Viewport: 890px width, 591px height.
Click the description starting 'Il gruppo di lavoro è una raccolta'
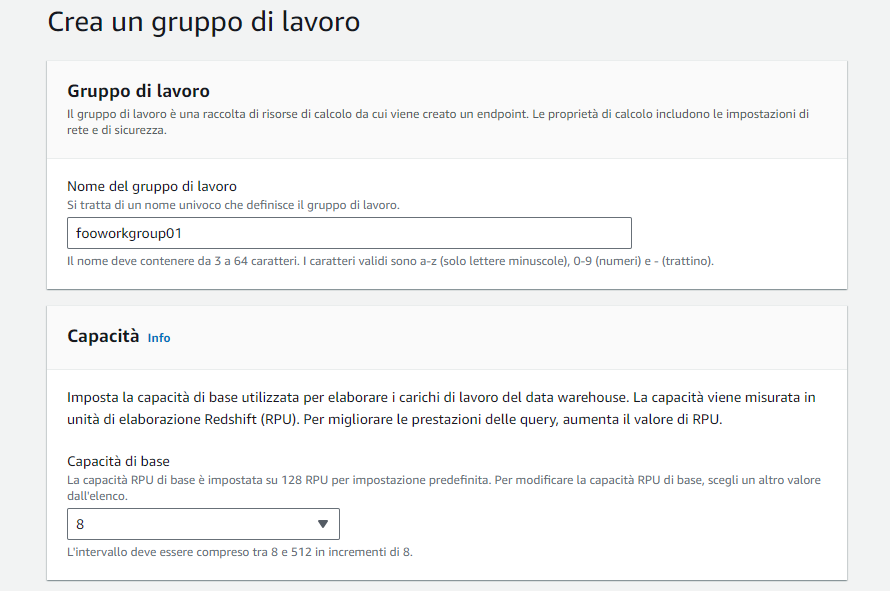(x=438, y=122)
